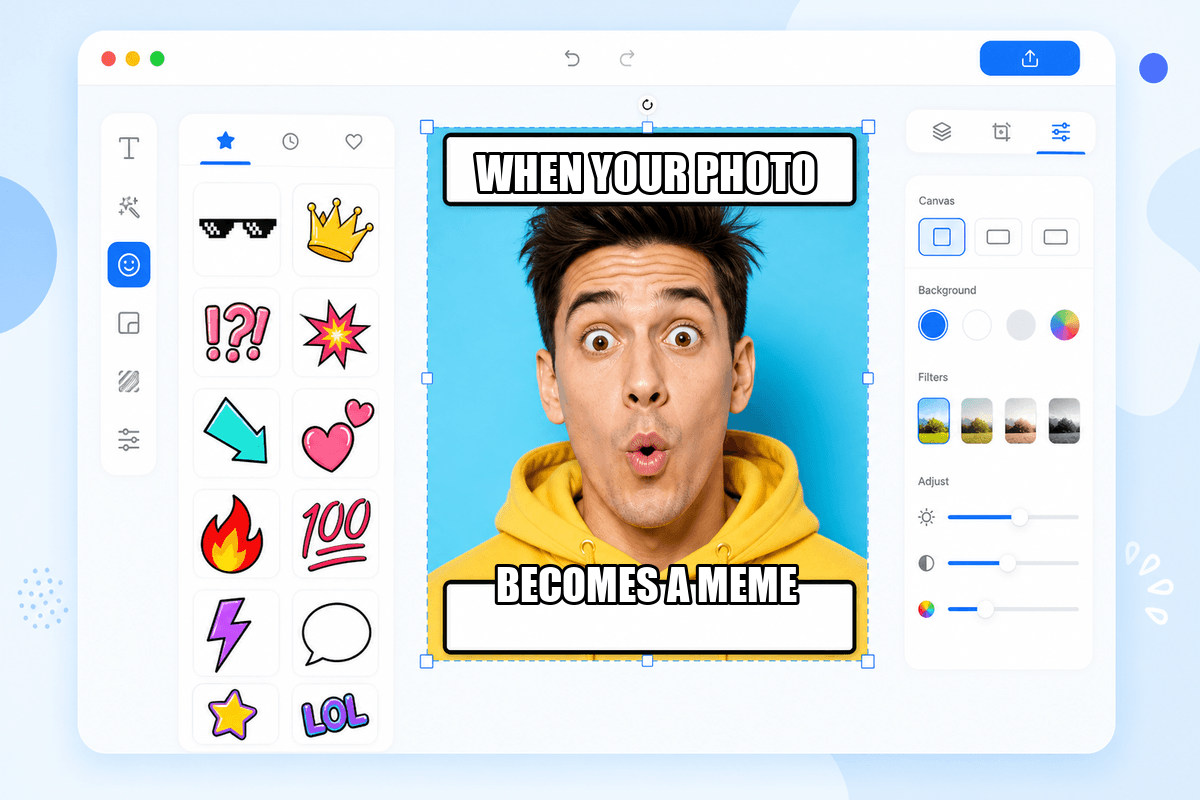This screenshot has height=800, width=1200.
Task: Click the undo arrow
Action: coord(572,59)
